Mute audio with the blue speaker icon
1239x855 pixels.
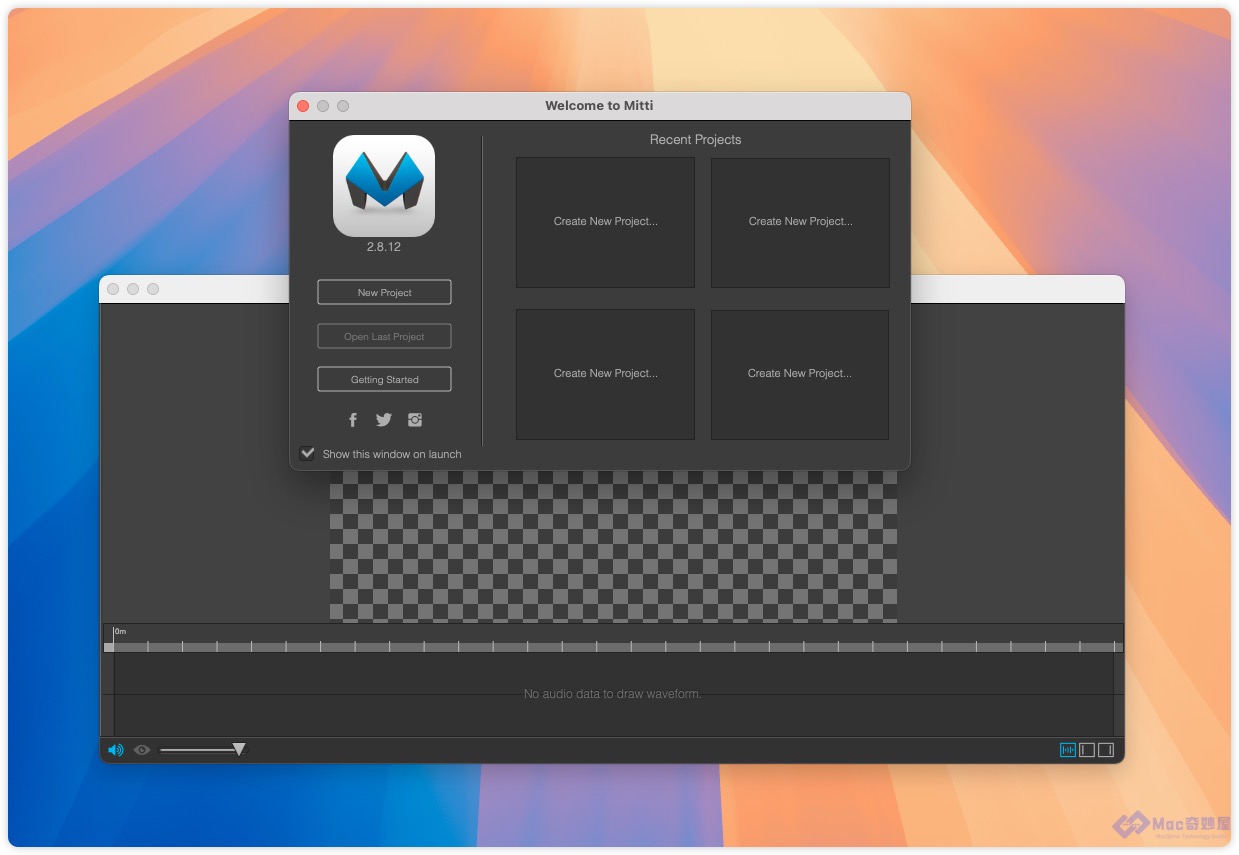(x=116, y=750)
